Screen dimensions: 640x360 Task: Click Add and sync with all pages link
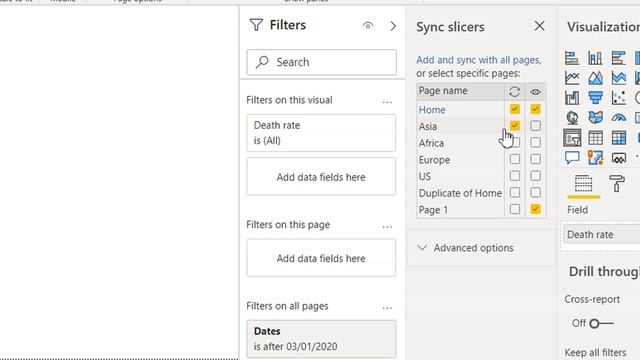click(478, 60)
